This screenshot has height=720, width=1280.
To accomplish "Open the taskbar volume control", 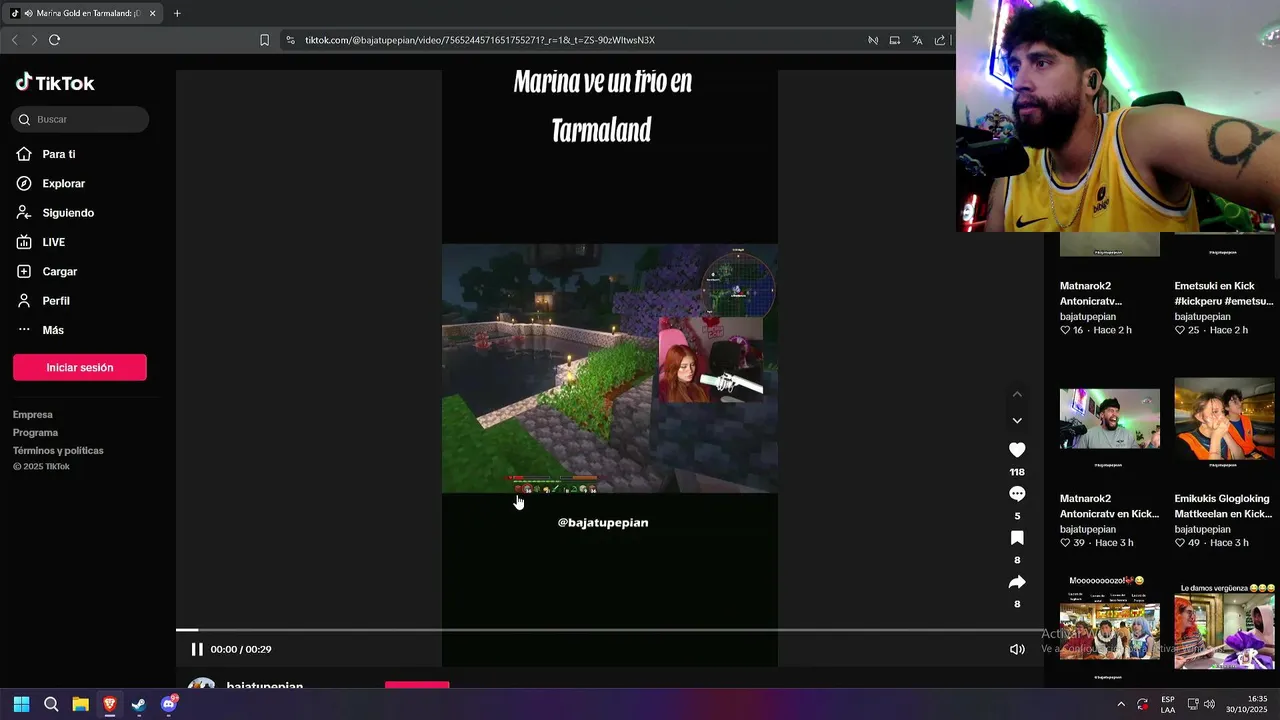I will click(x=1210, y=704).
